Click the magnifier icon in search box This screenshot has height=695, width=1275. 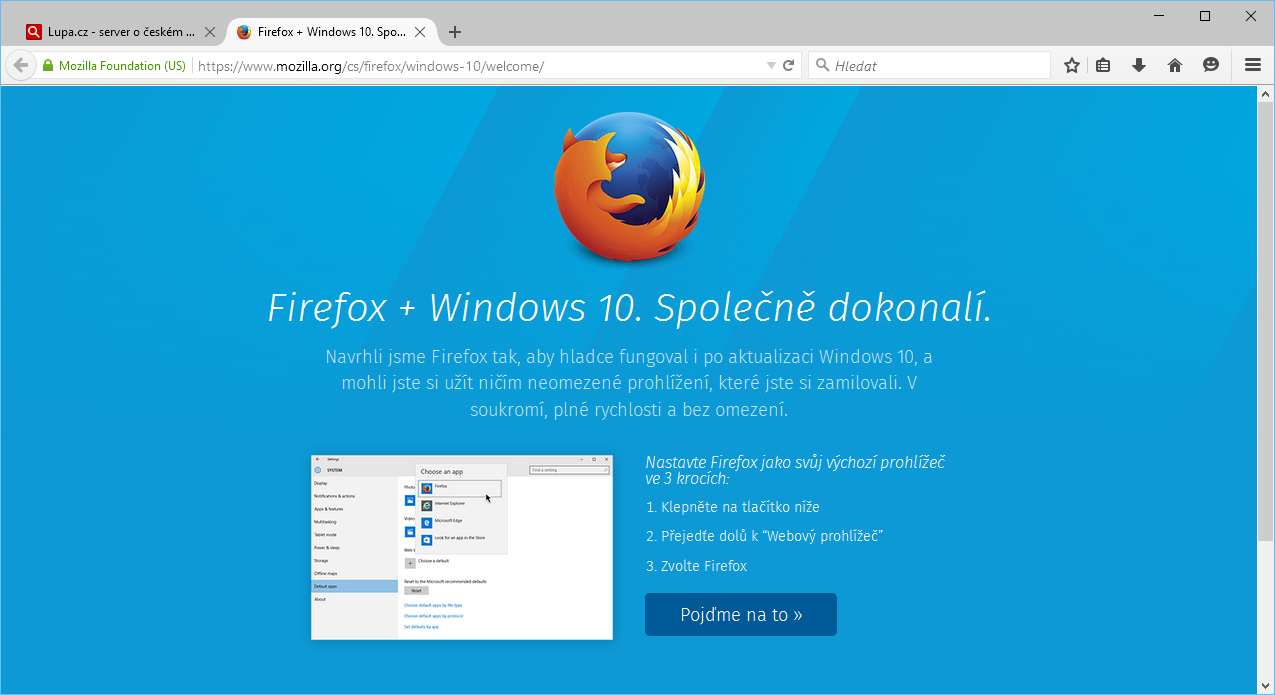pyautogui.click(x=823, y=65)
